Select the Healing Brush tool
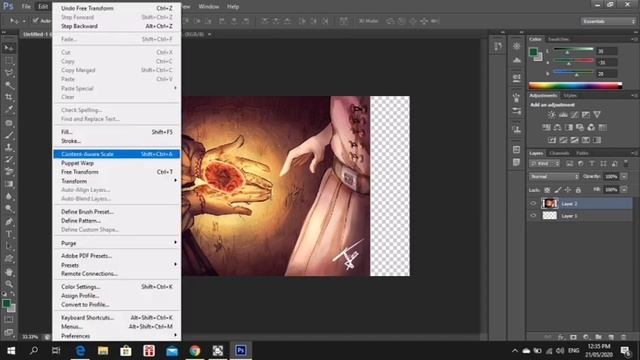 click(9, 122)
